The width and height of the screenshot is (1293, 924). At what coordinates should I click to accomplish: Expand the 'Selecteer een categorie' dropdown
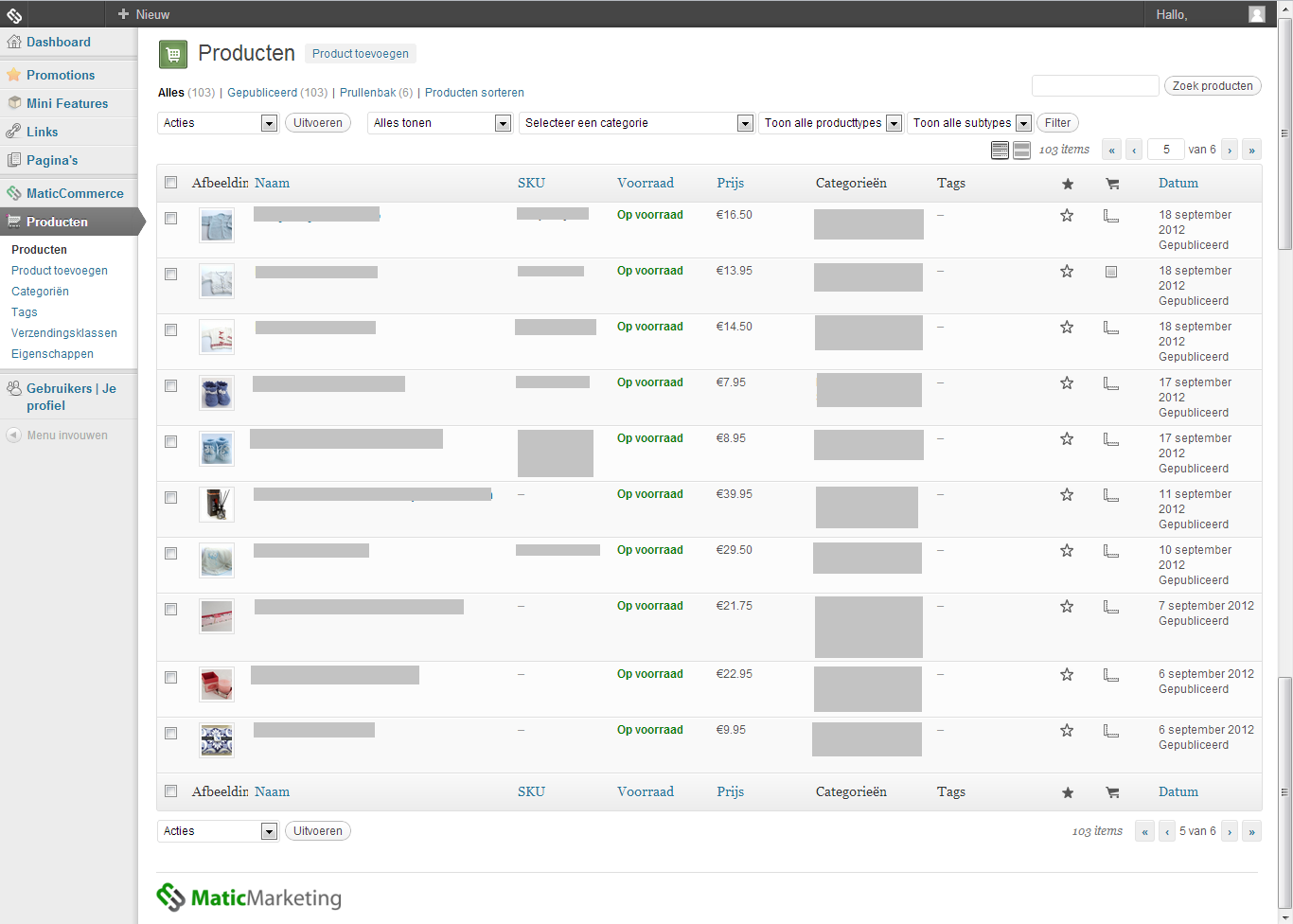pos(636,123)
